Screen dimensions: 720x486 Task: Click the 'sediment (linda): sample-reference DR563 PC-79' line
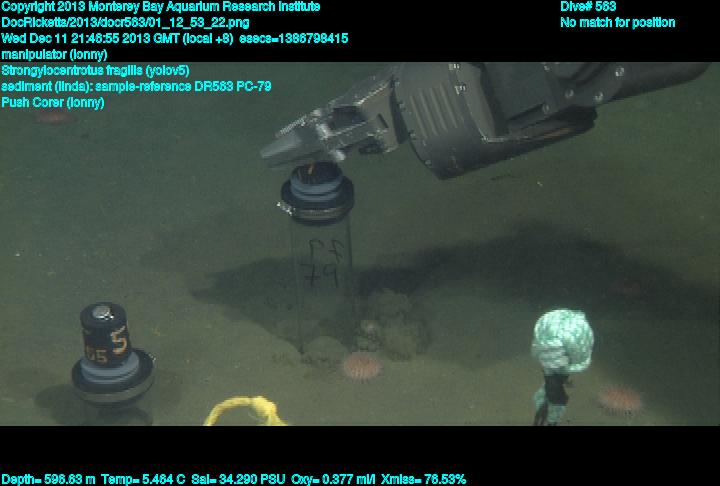(136, 86)
